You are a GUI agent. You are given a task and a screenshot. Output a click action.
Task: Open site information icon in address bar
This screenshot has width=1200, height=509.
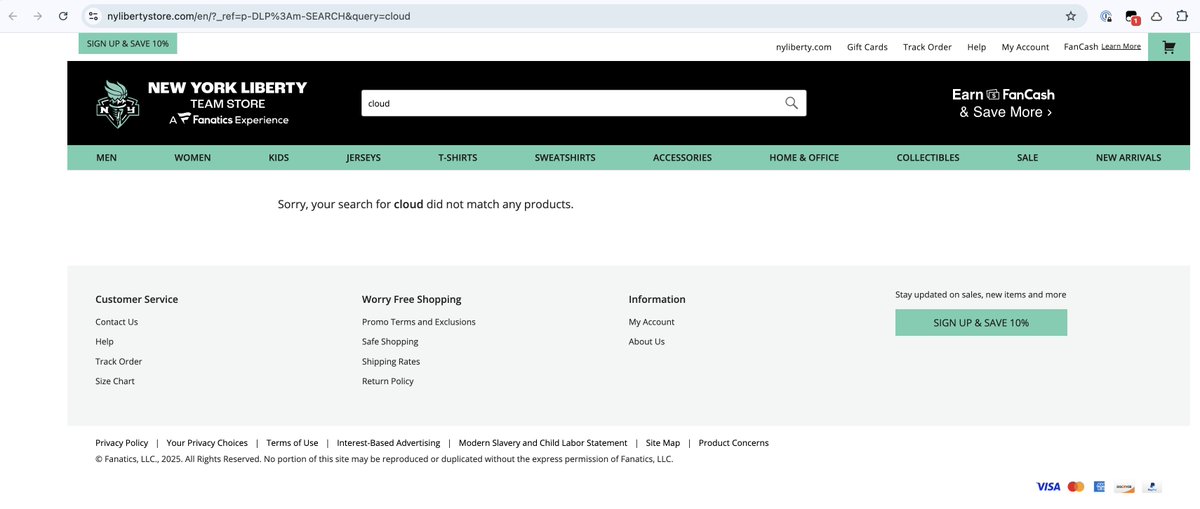(93, 16)
